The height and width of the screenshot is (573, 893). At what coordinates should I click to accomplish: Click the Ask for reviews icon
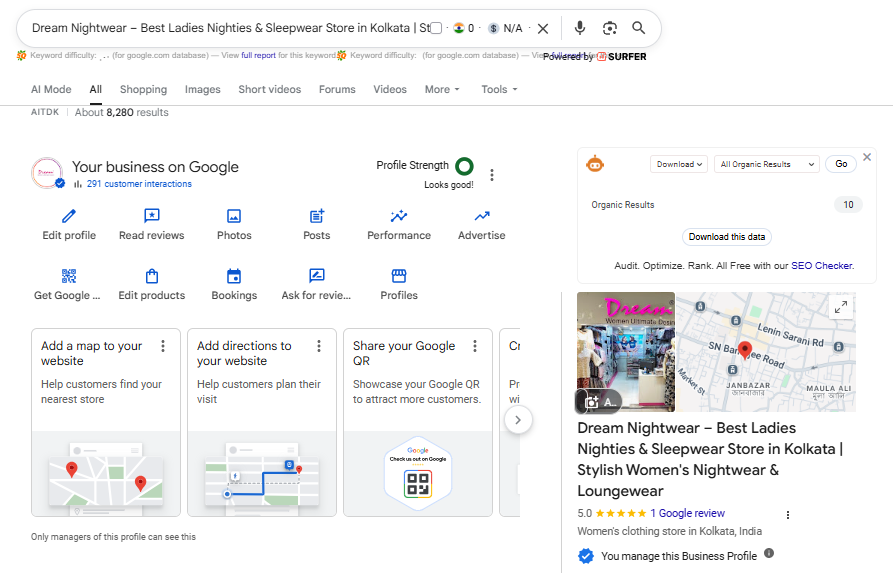[317, 276]
